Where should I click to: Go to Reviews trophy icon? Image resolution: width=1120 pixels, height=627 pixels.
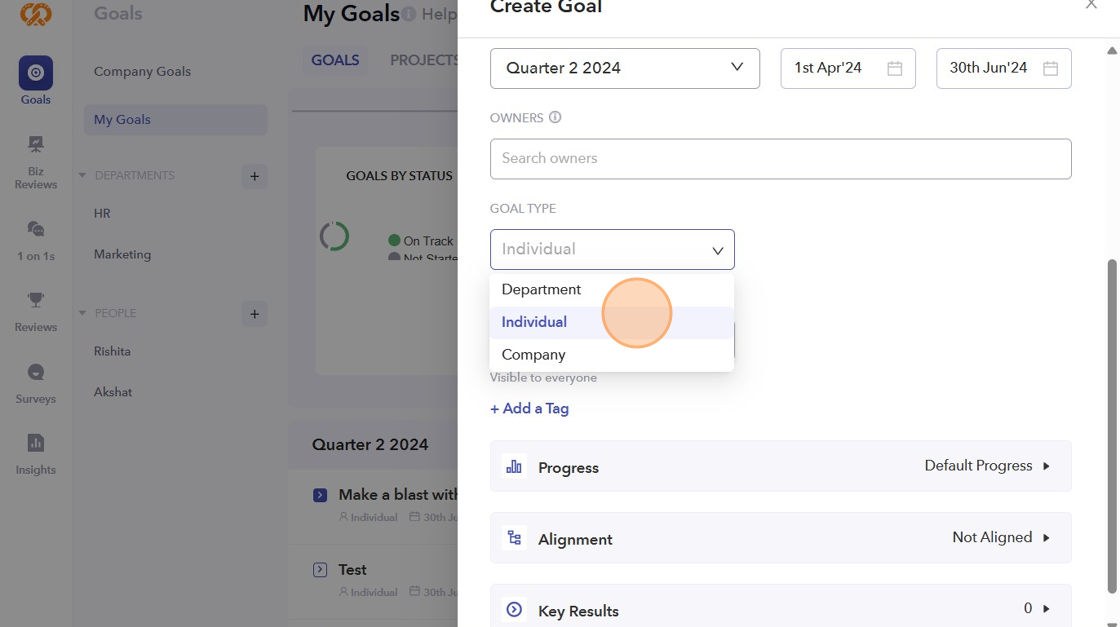click(36, 301)
